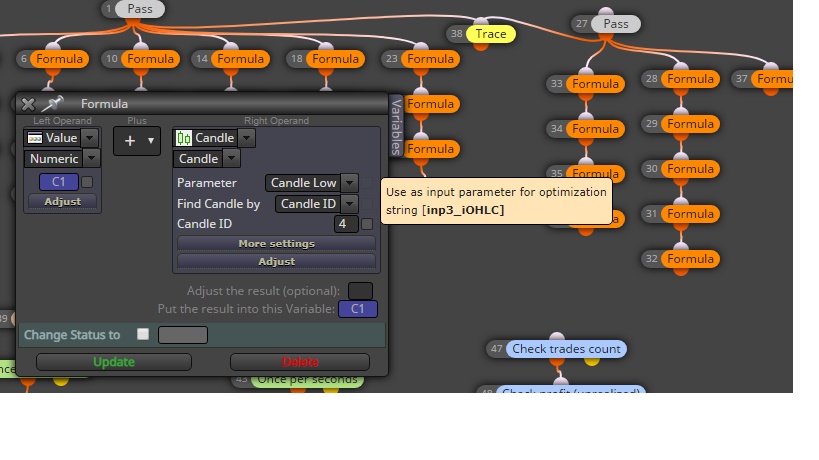Close the Formula dialog with the X icon
This screenshot has width=819, height=460.
click(x=28, y=104)
